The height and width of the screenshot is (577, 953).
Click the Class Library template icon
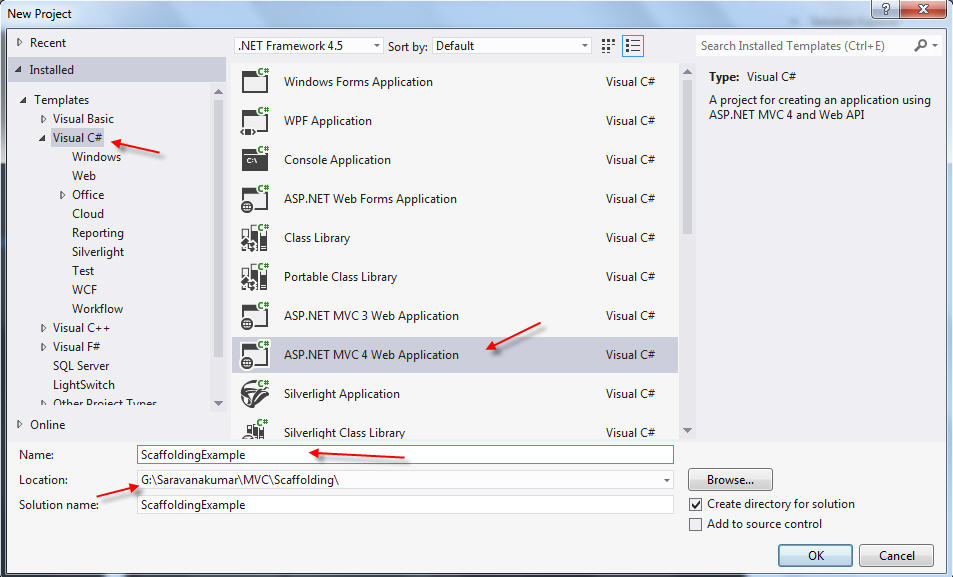coord(255,237)
